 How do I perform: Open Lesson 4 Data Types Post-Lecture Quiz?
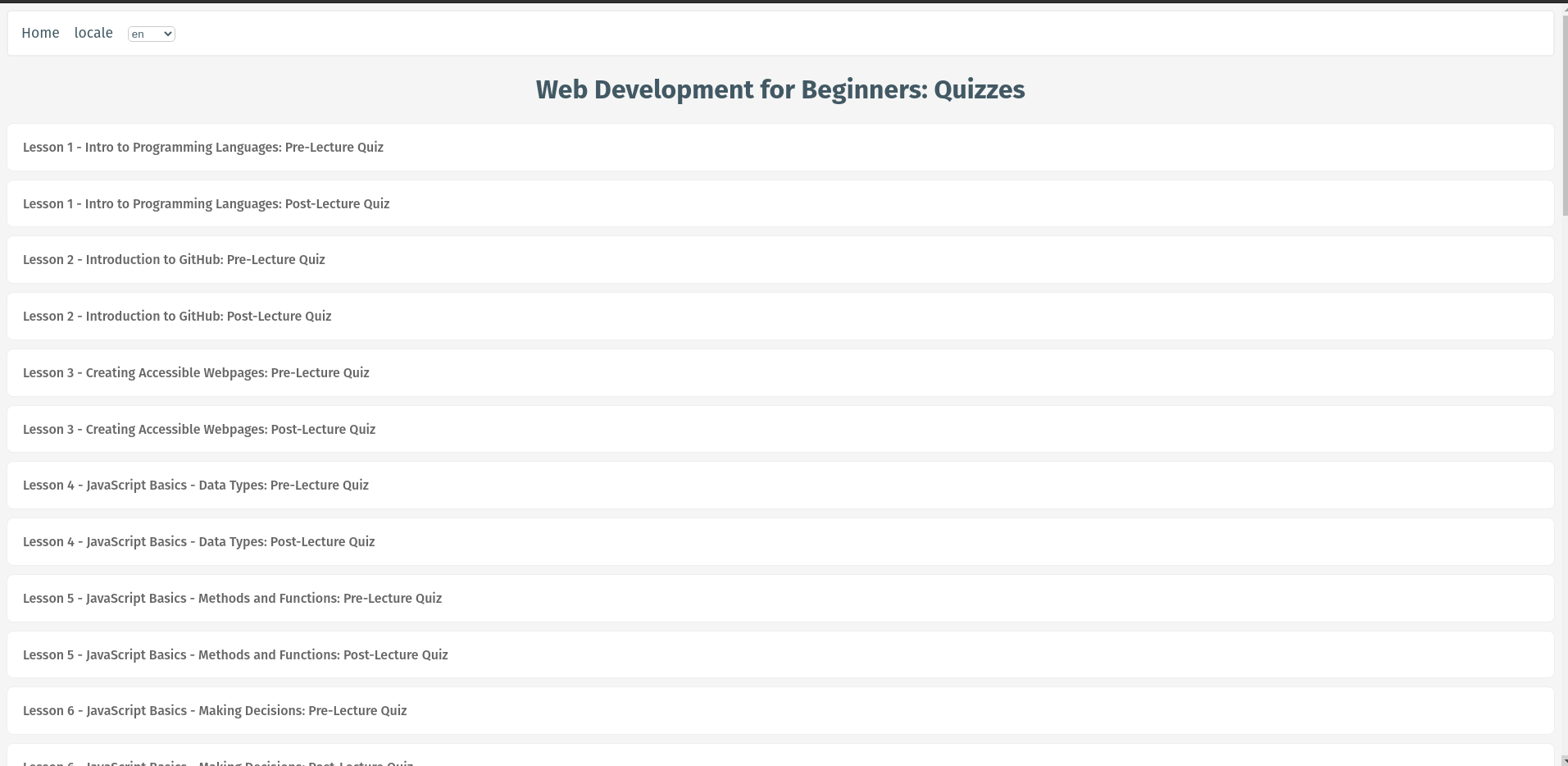[x=198, y=541]
